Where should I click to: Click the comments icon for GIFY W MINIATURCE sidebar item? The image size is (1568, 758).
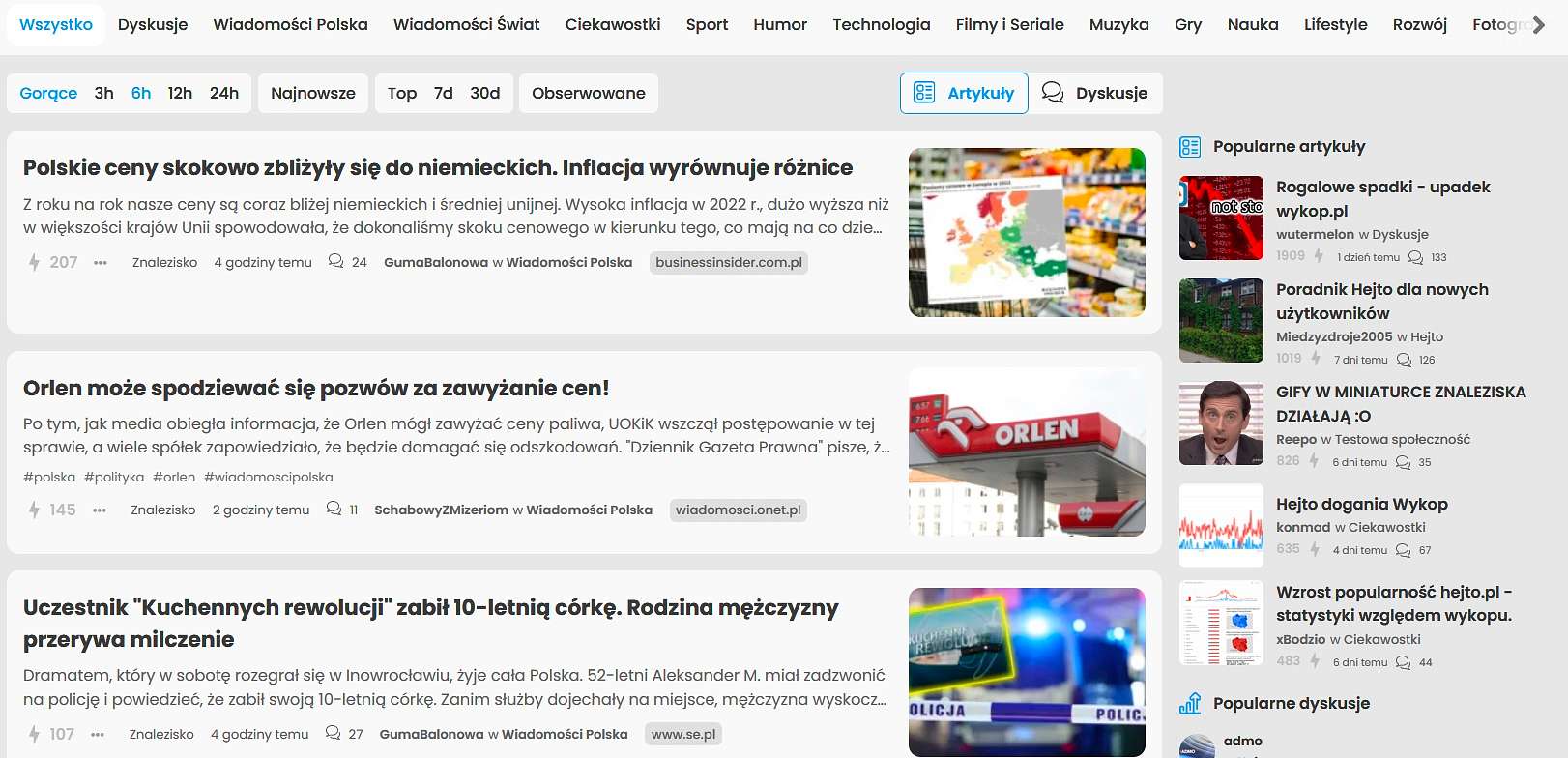point(1404,462)
